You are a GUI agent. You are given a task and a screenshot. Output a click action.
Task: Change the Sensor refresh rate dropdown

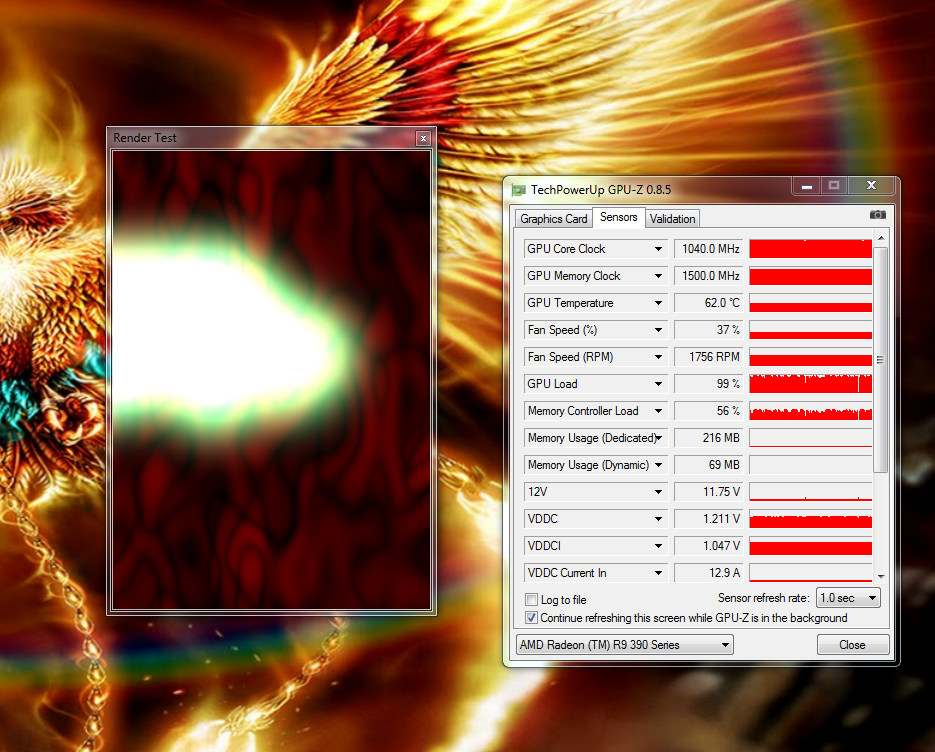point(848,598)
